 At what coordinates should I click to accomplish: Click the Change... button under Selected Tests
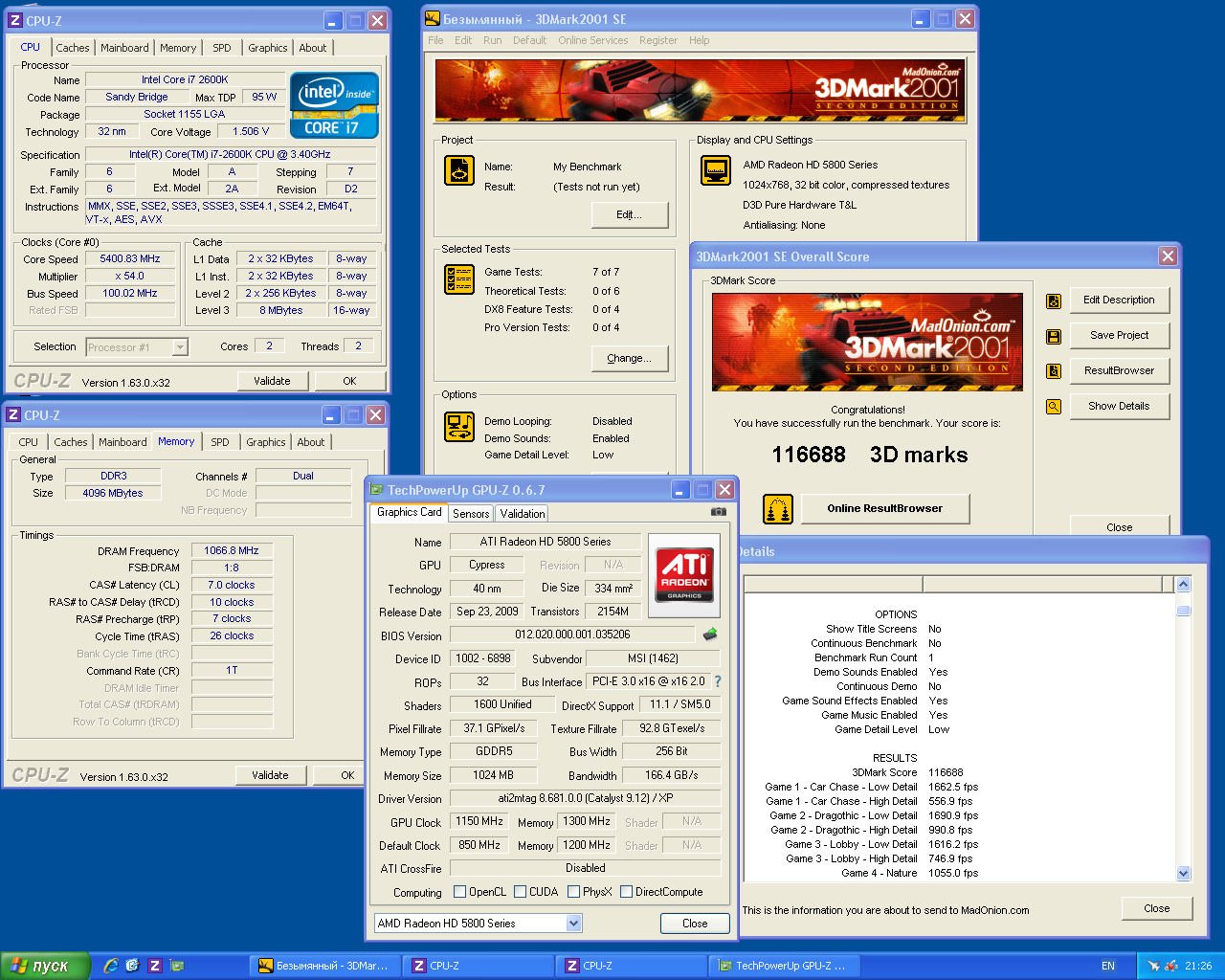629,358
